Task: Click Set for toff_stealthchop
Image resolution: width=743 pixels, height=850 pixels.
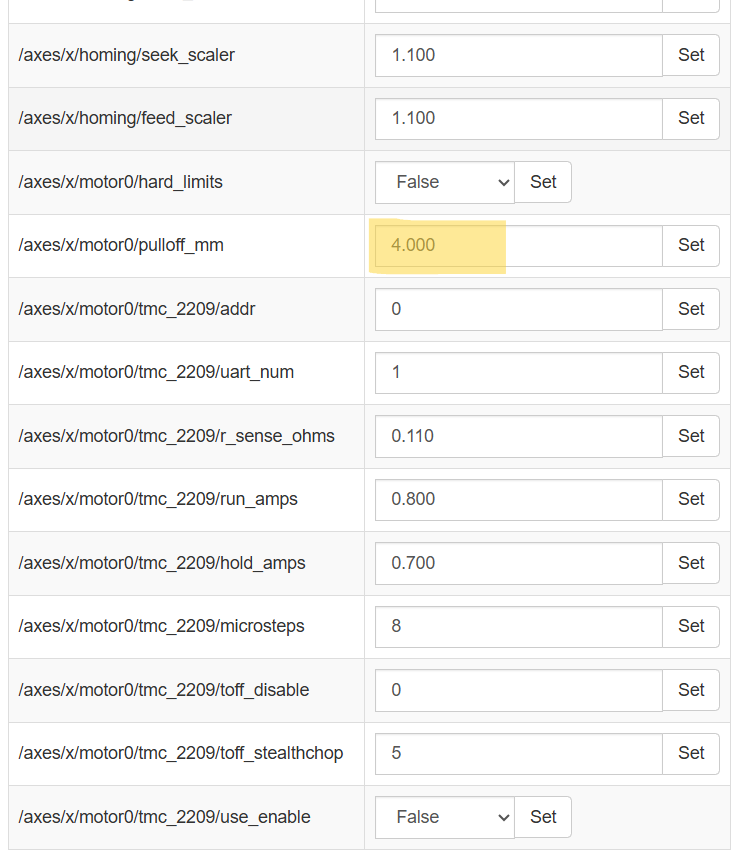Action: click(x=691, y=753)
